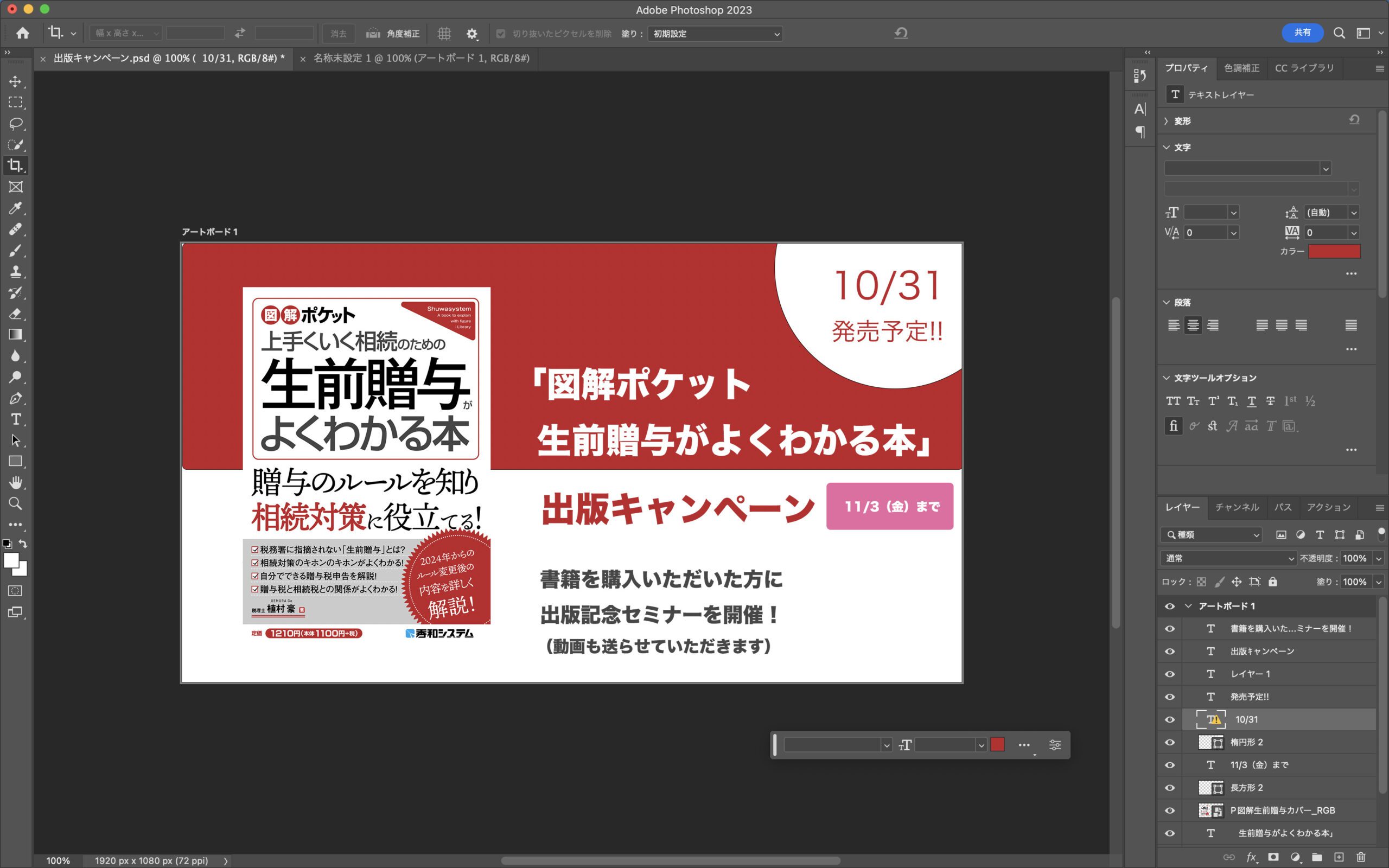The image size is (1389, 868).
Task: Select the Pen tool
Action: 16,398
